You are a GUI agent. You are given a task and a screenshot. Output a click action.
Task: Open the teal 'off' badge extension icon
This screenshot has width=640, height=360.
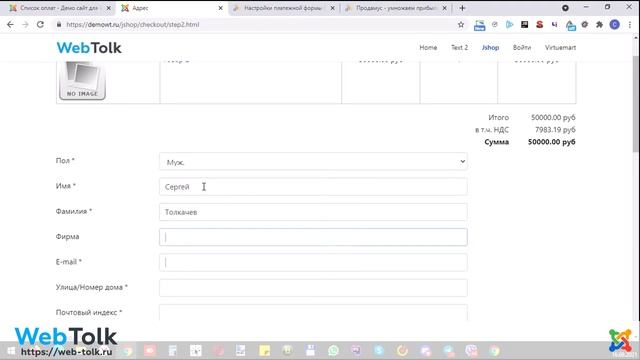coord(570,25)
